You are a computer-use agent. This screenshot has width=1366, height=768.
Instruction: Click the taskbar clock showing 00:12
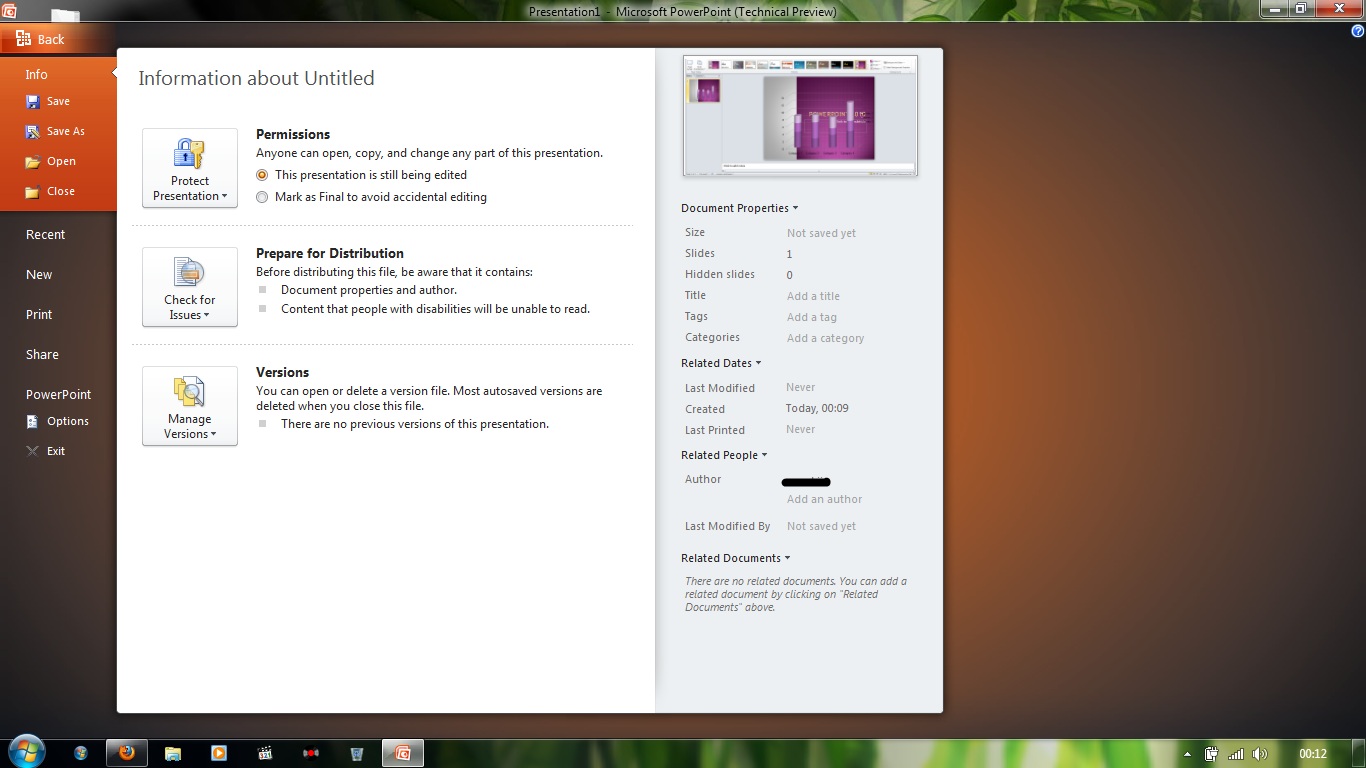pos(1312,754)
